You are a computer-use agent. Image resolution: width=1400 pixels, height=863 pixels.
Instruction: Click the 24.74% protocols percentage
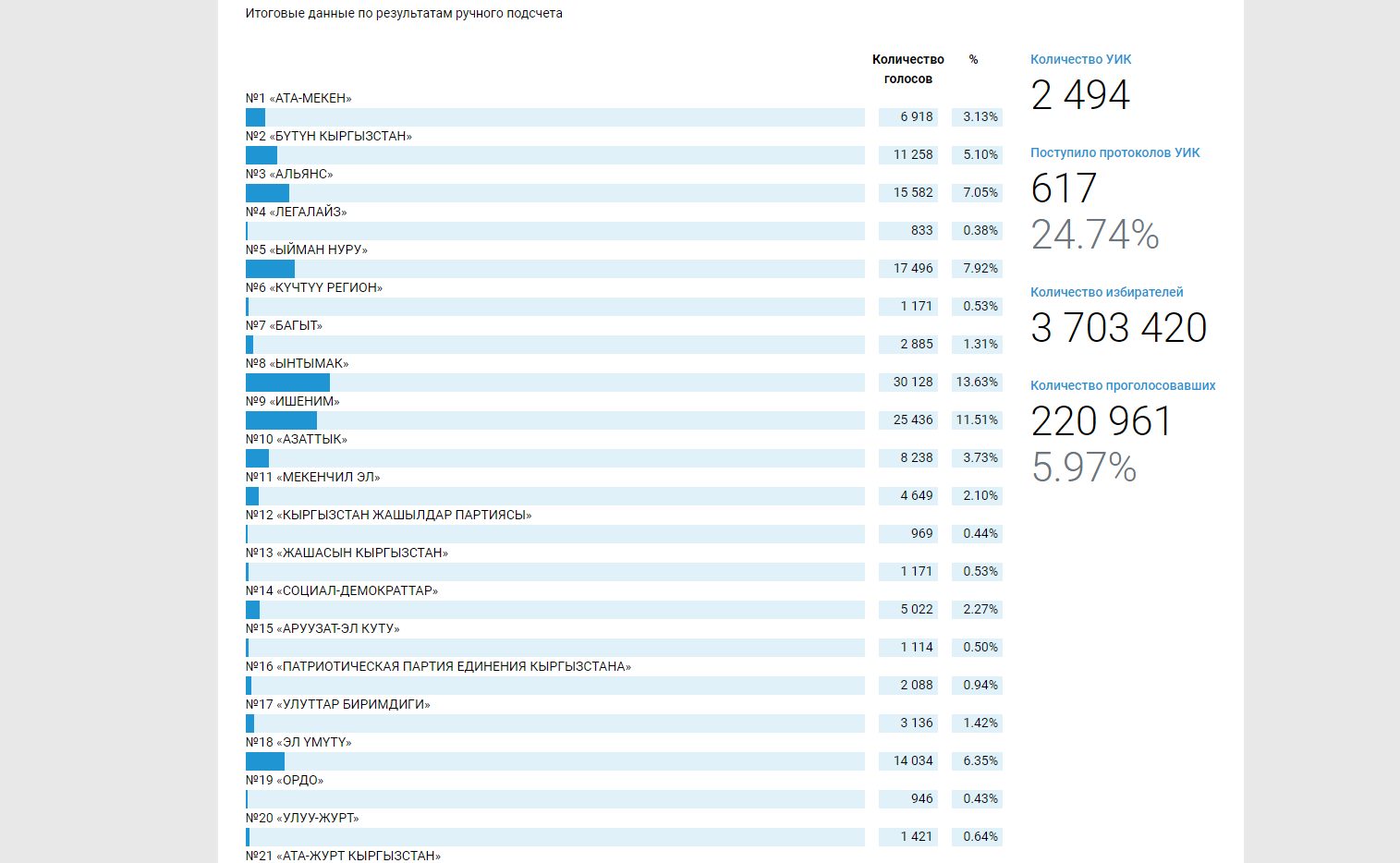(x=1095, y=235)
